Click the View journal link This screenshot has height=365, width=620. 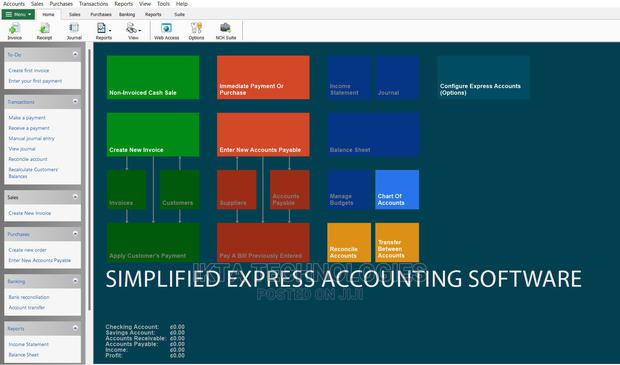pos(22,149)
